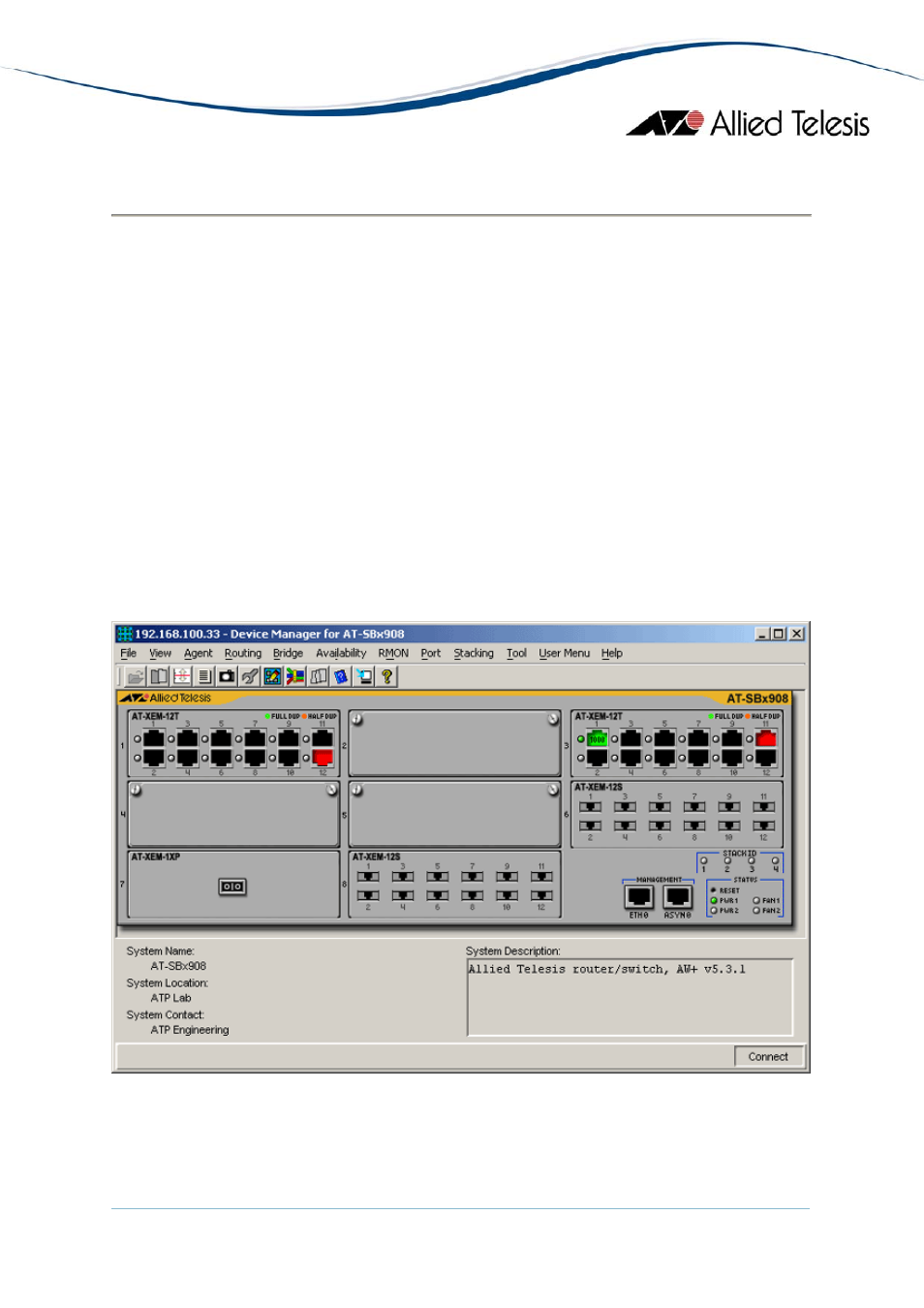Select SFP port 6 in slot 8
The height and width of the screenshot is (1308, 924).
tap(437, 896)
